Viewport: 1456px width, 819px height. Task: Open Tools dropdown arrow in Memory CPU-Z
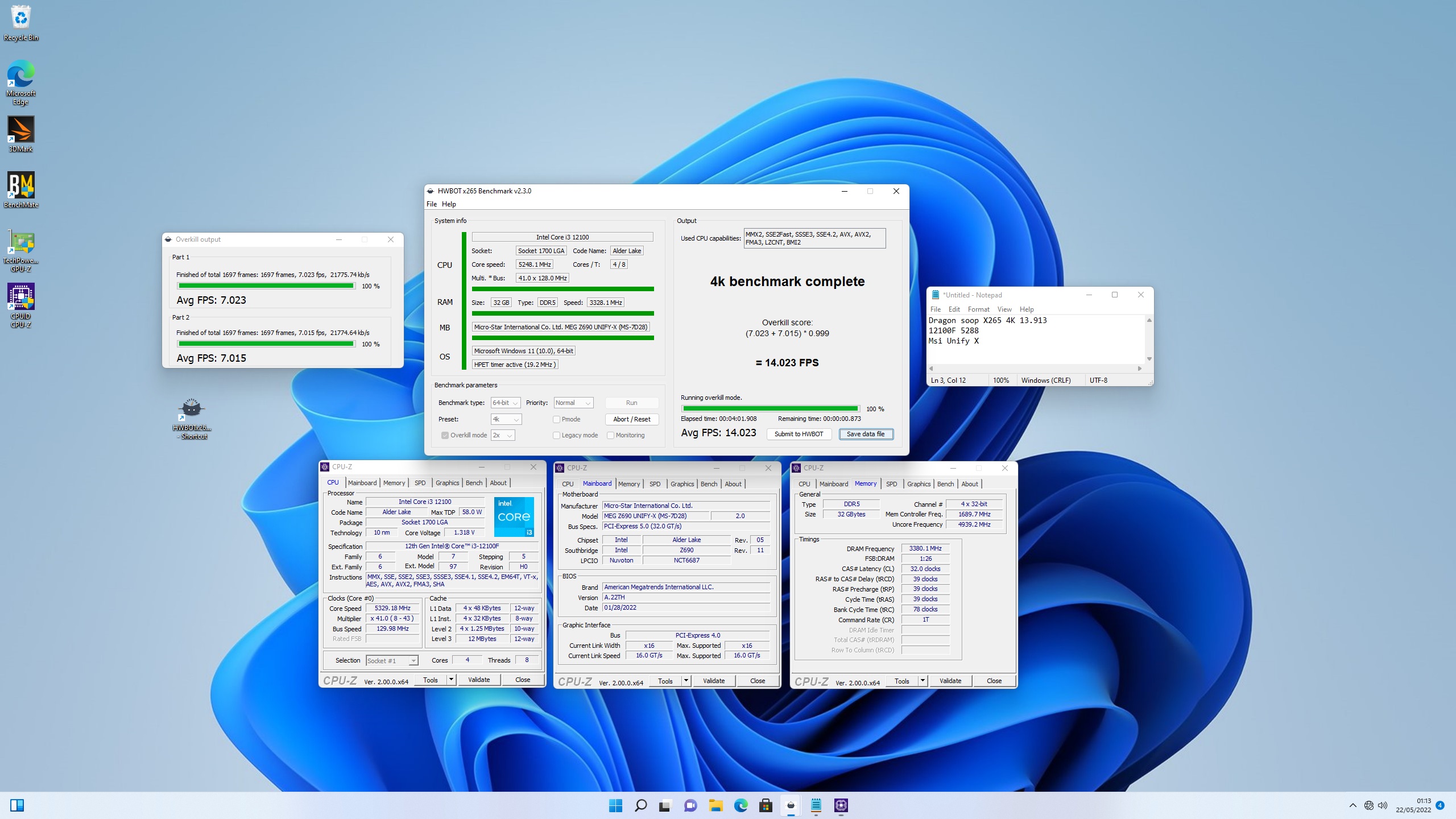coord(923,681)
